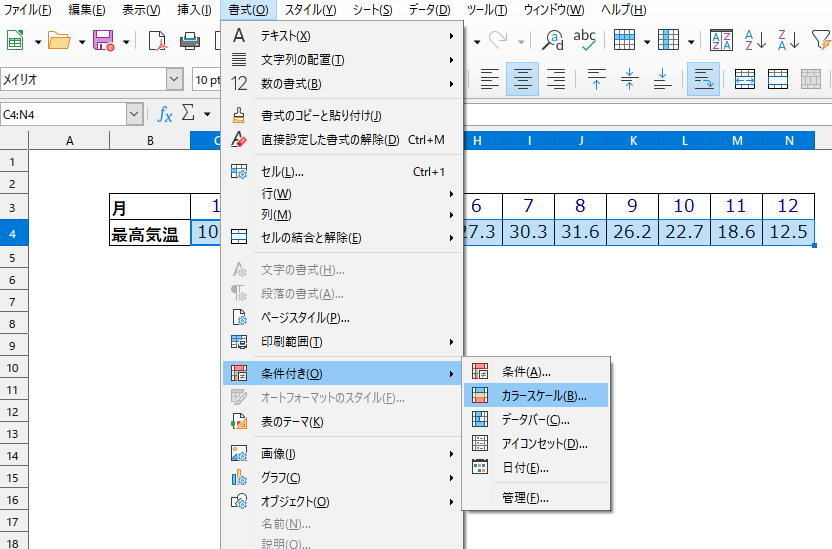The height and width of the screenshot is (549, 832).
Task: Open the font name dropdown メイリオ
Action: (x=175, y=79)
